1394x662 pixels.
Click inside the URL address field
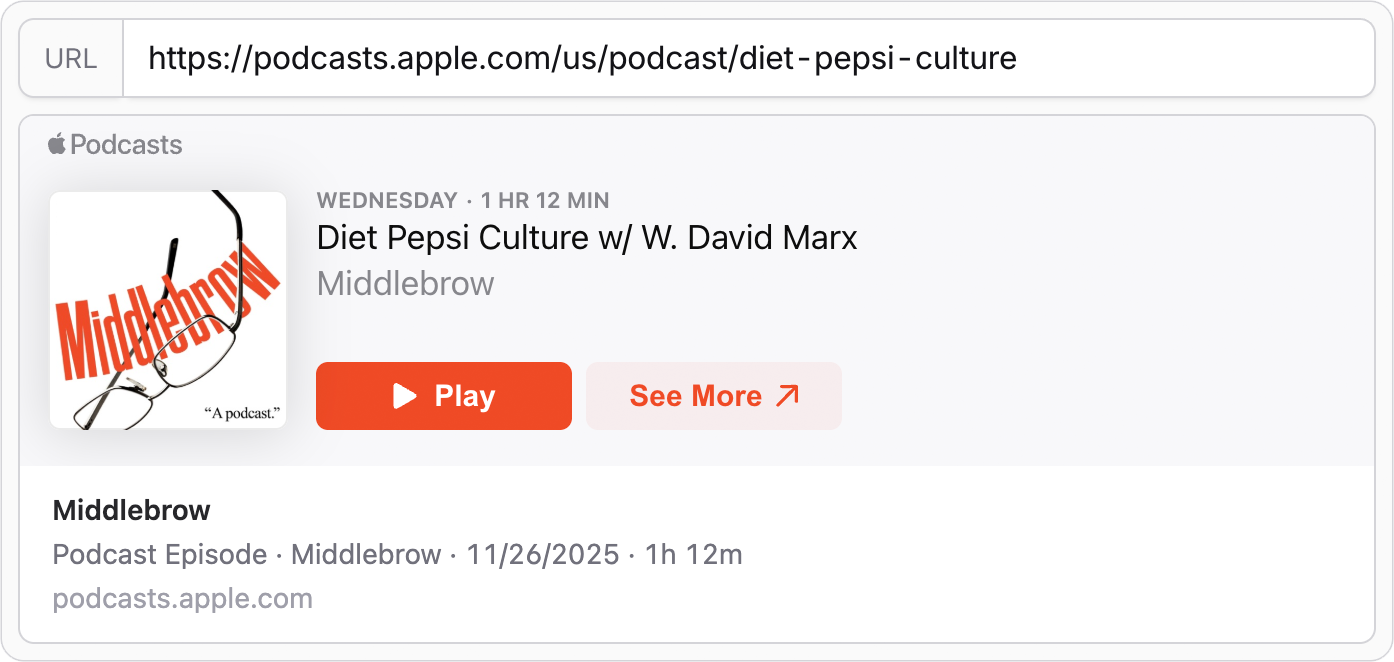tap(700, 58)
